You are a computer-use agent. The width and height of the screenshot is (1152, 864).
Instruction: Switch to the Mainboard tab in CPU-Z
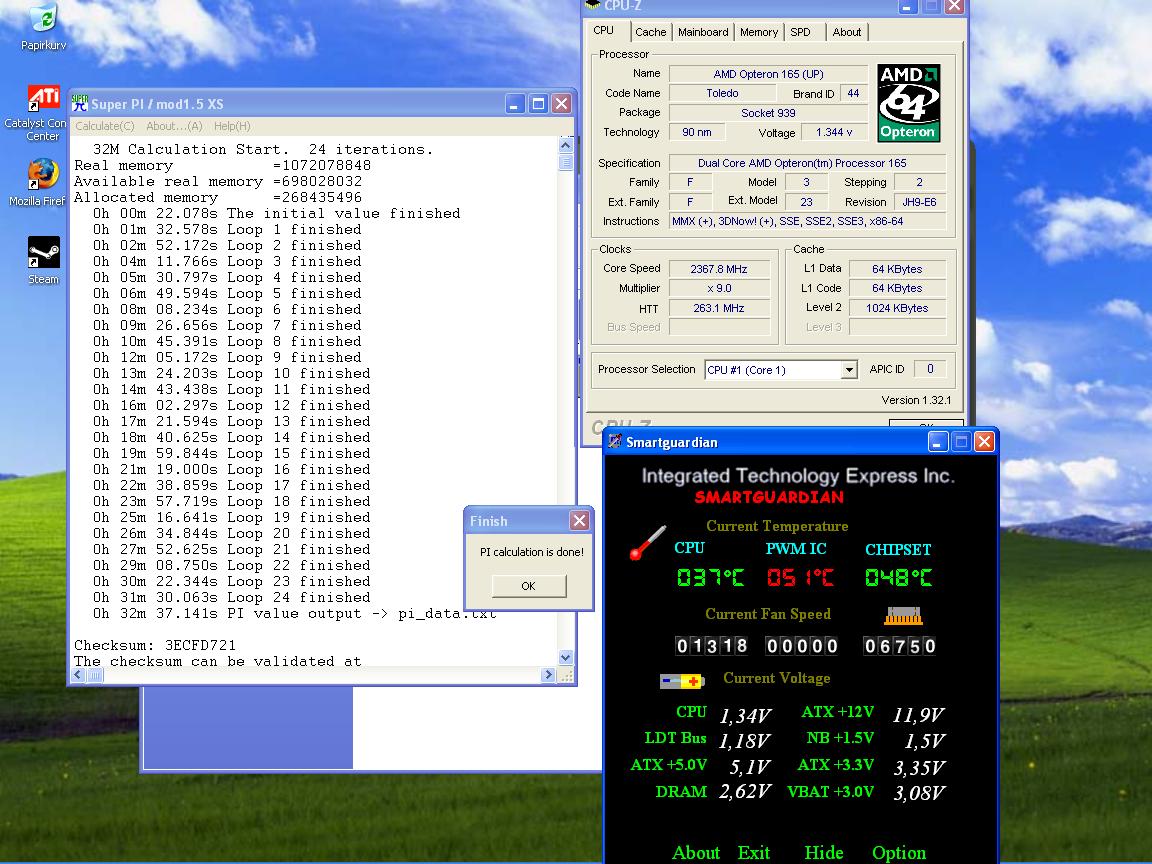(x=703, y=32)
